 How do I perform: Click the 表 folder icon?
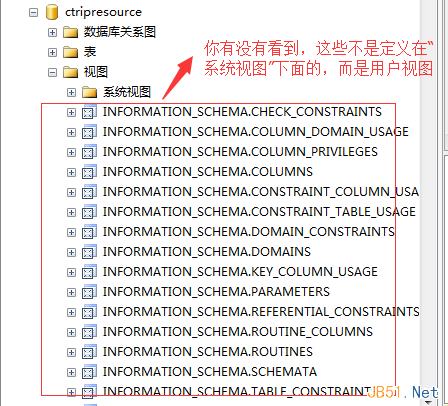[70, 52]
